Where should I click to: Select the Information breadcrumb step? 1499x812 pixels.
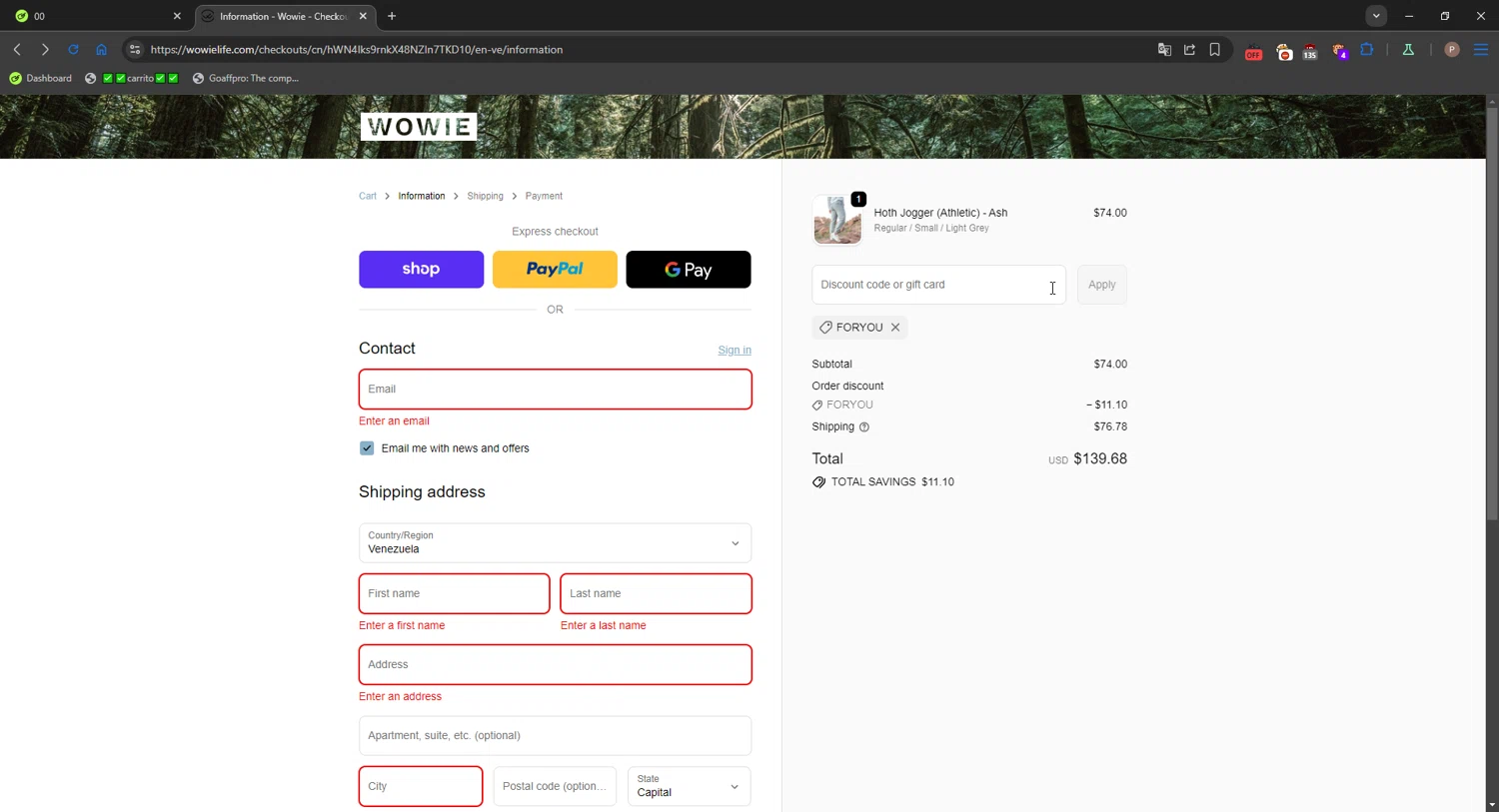422,196
